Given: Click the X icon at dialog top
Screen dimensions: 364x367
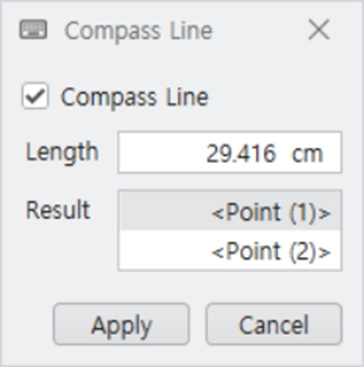Looking at the screenshot, I should (319, 30).
